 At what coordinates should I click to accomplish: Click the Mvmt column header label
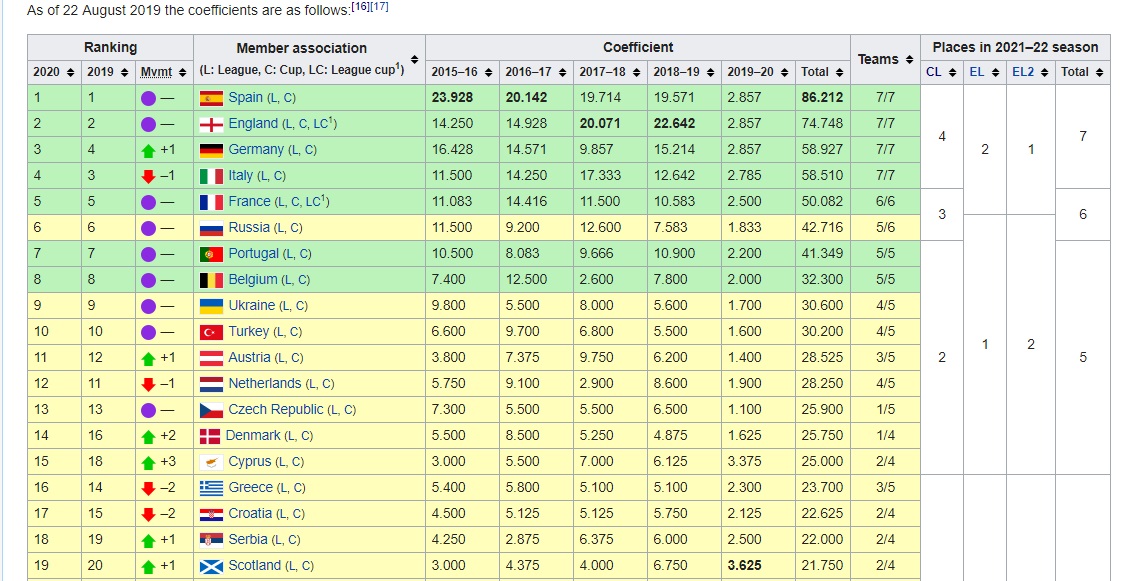tap(156, 72)
